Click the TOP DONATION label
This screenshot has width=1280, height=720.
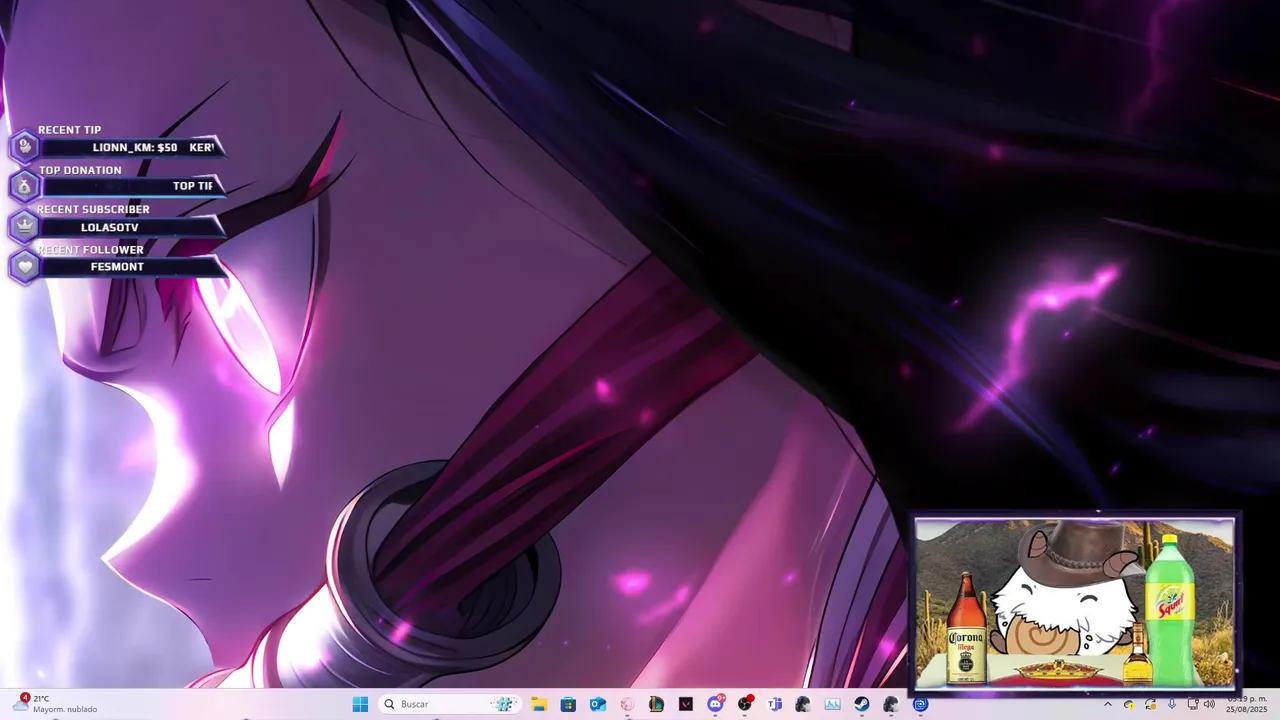click(x=80, y=170)
